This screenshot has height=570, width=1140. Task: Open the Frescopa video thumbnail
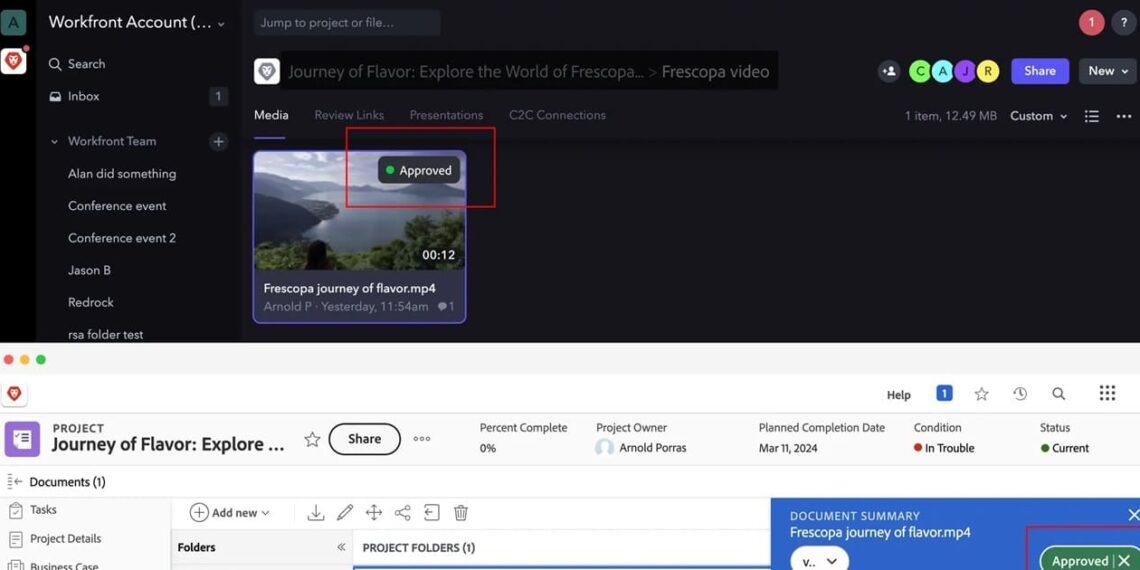(x=359, y=211)
